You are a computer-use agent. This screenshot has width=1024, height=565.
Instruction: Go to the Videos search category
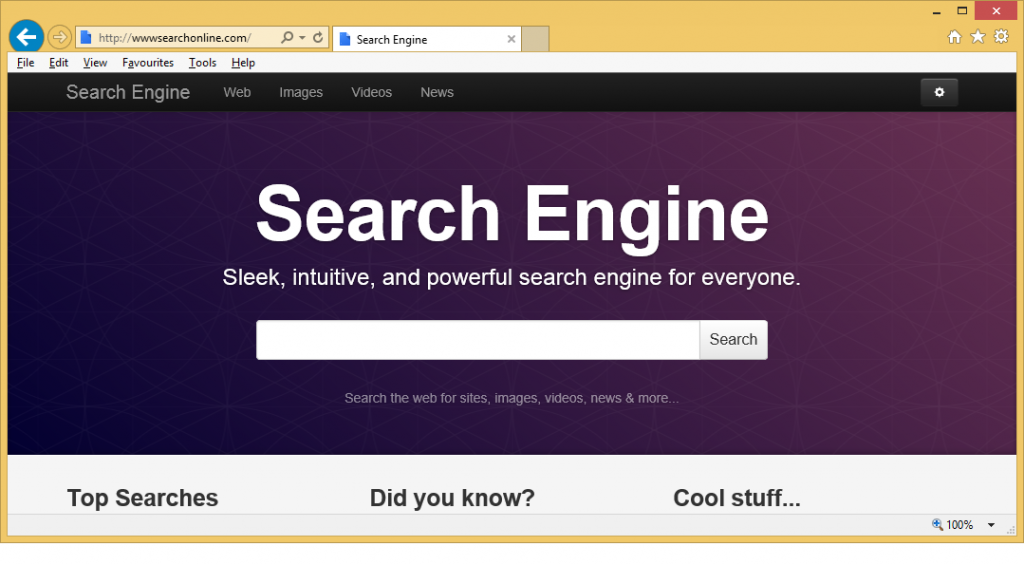point(371,92)
